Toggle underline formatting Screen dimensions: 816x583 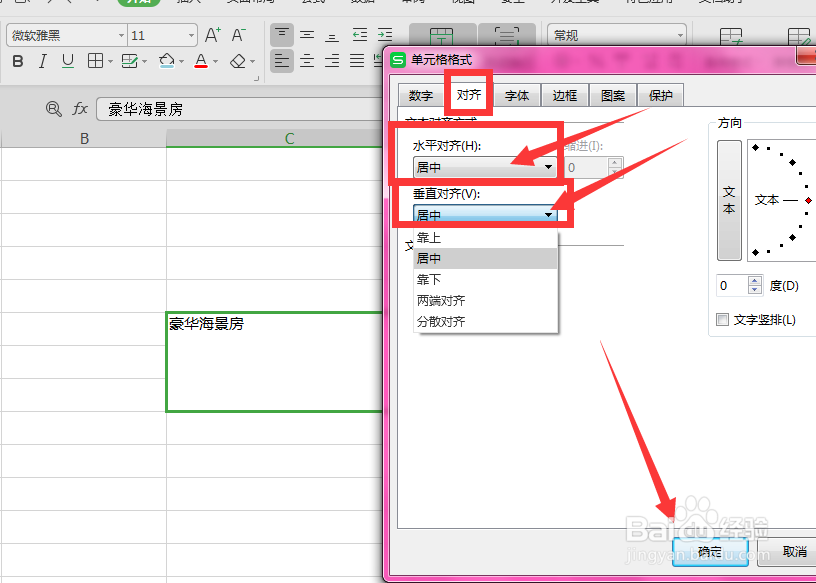66,60
